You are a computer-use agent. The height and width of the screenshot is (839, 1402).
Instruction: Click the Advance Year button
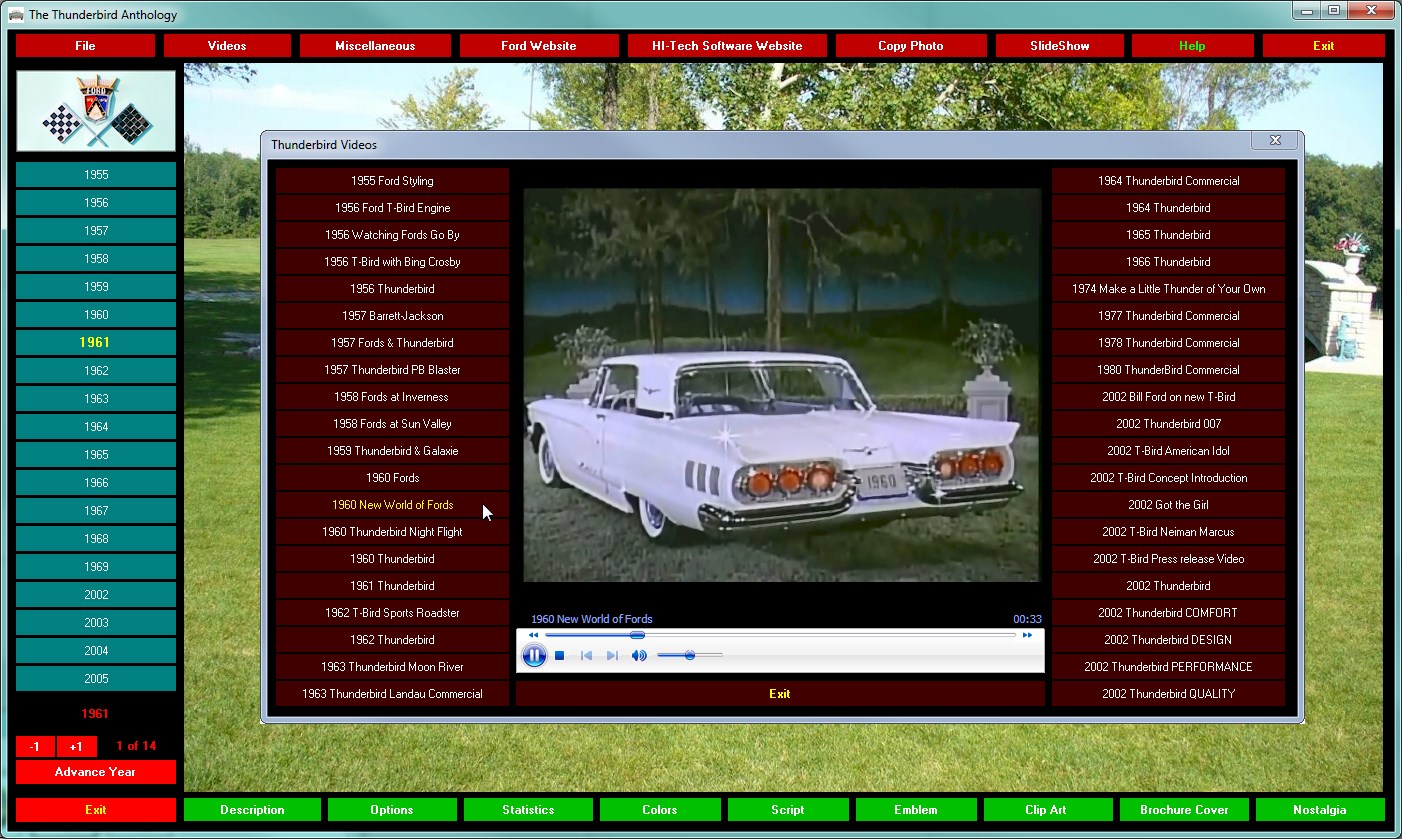tap(96, 772)
